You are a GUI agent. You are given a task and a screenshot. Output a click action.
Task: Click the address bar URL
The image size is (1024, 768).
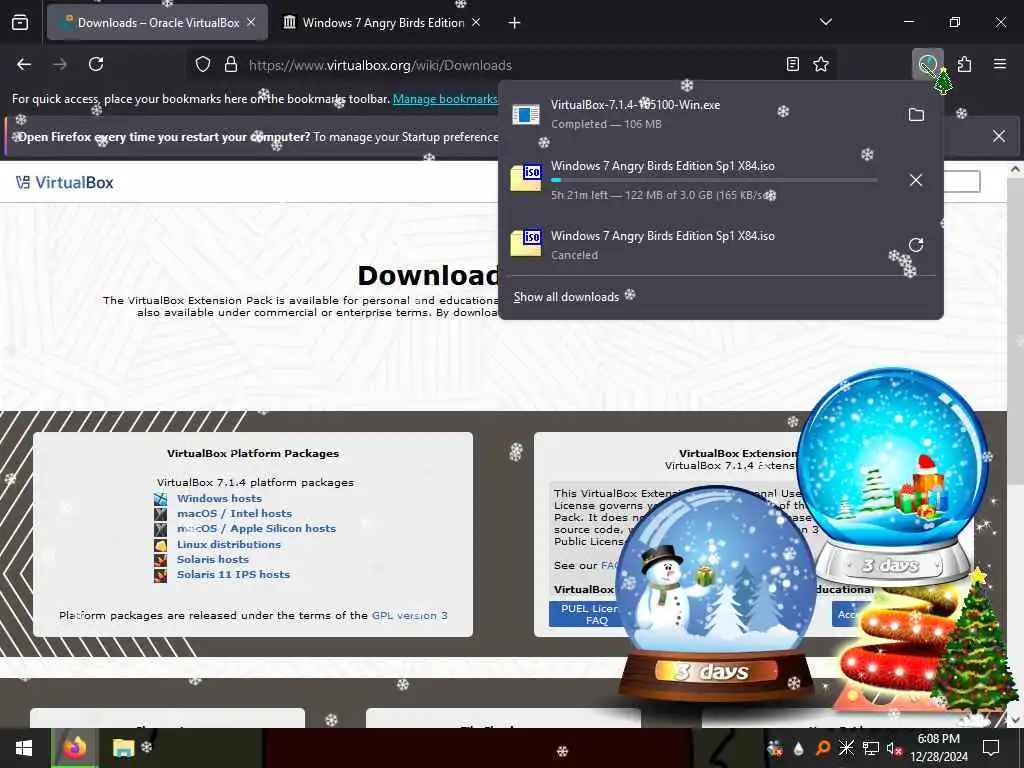tap(380, 65)
